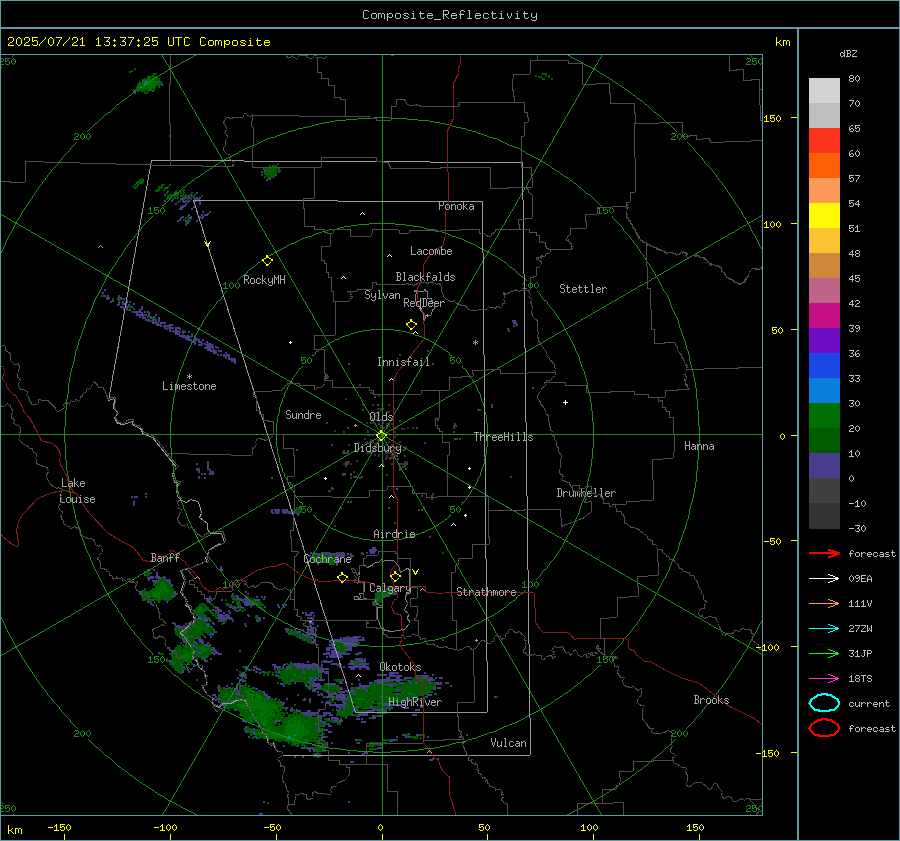Click the Red Deer city label

point(424,303)
